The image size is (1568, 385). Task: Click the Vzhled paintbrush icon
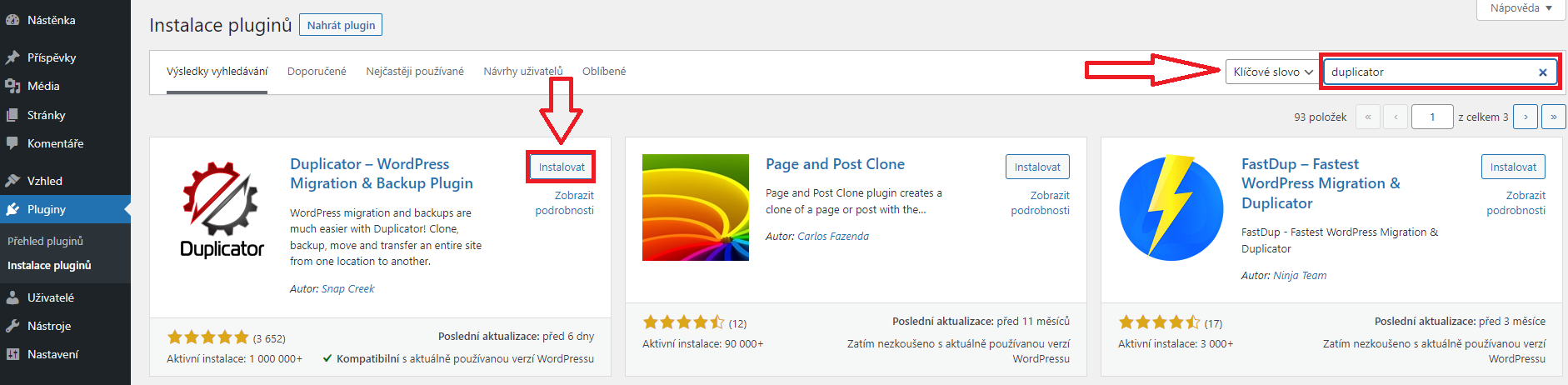(x=12, y=181)
